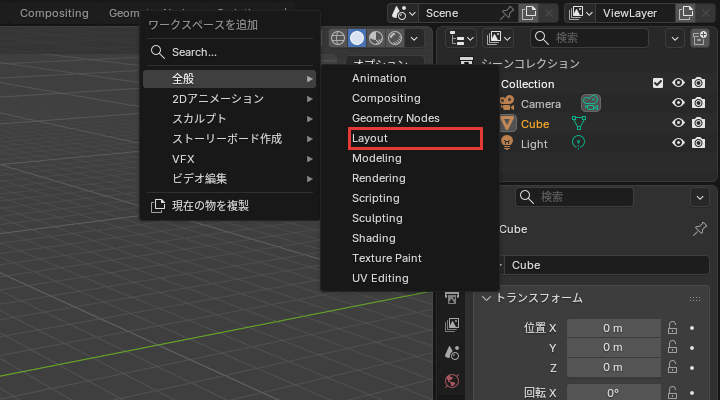Lock 位置 X padlock icon

pyautogui.click(x=672, y=327)
